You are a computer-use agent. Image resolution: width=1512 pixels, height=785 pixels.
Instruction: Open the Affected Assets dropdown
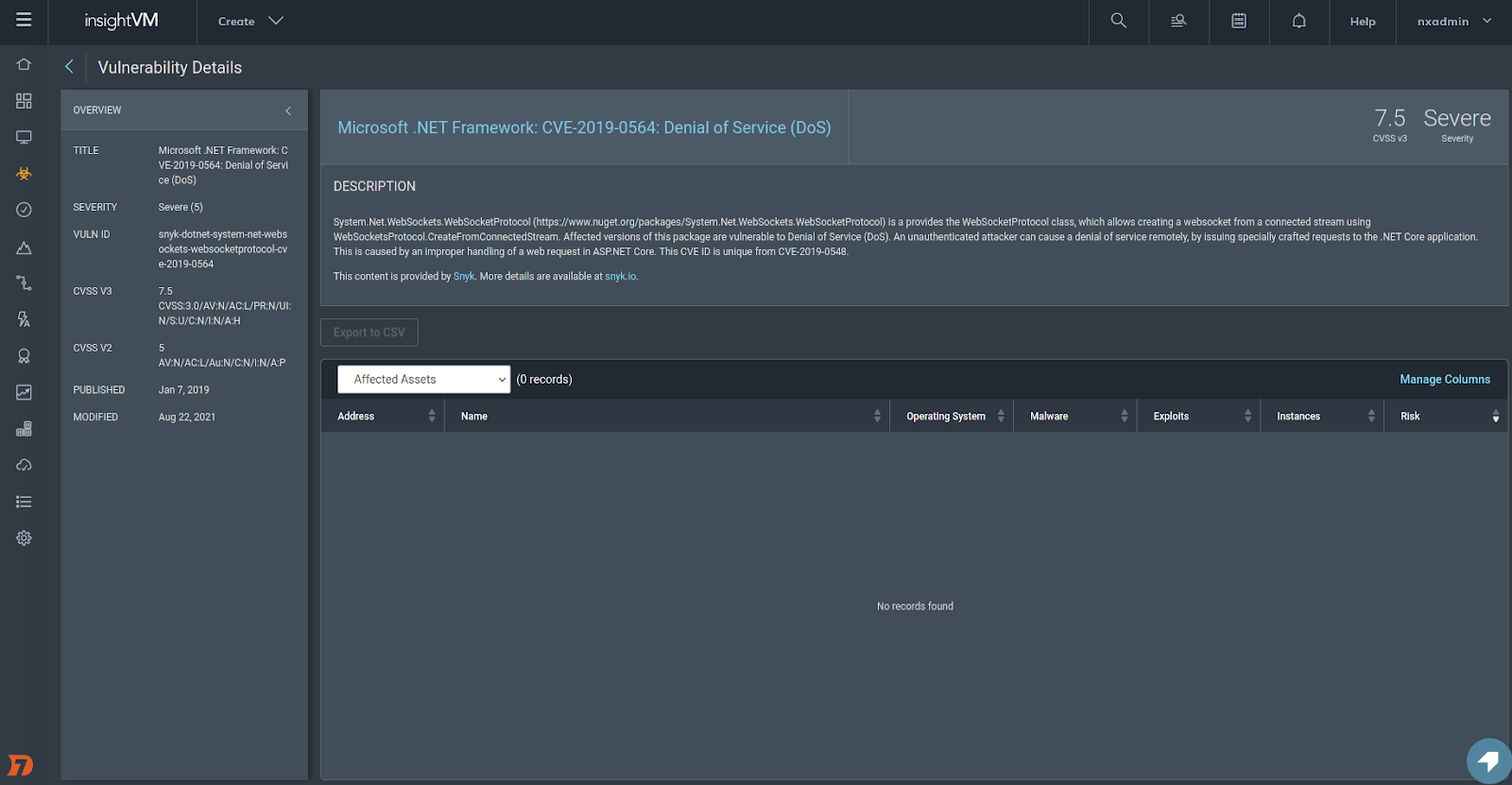pos(423,380)
